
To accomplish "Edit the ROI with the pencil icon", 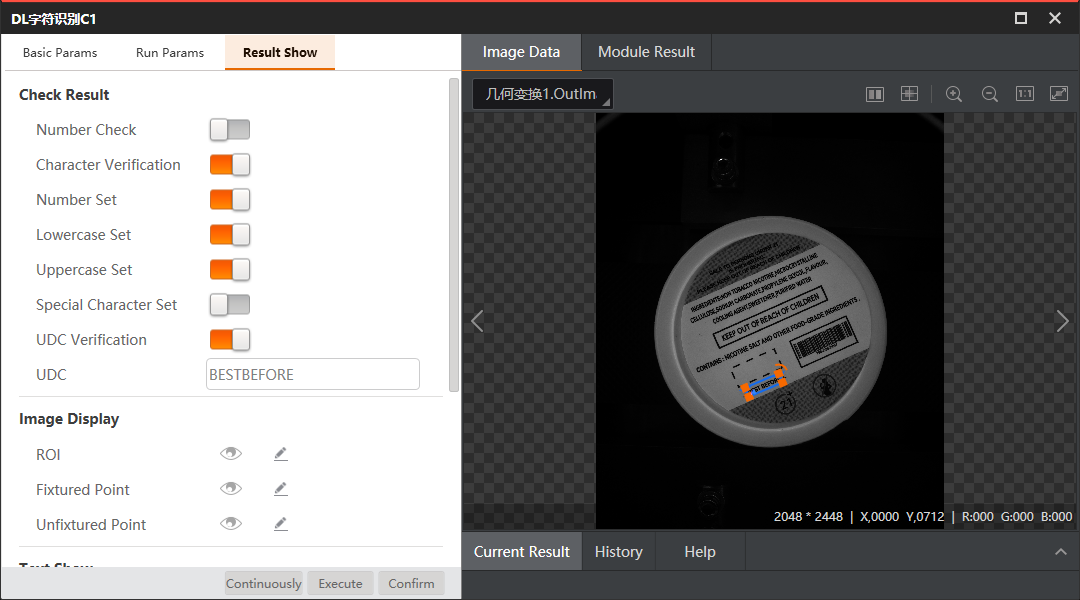I will pyautogui.click(x=281, y=453).
